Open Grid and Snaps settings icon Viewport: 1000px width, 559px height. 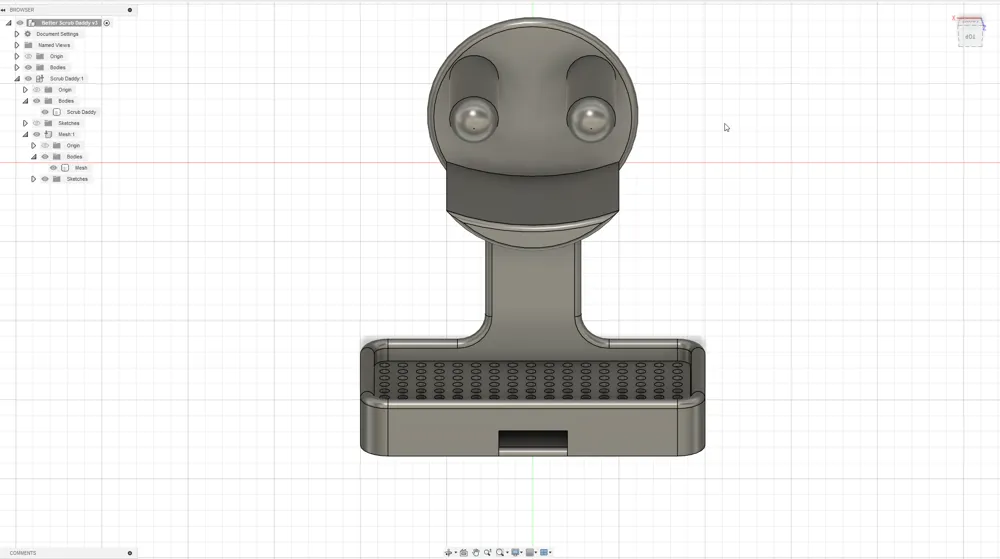click(529, 553)
